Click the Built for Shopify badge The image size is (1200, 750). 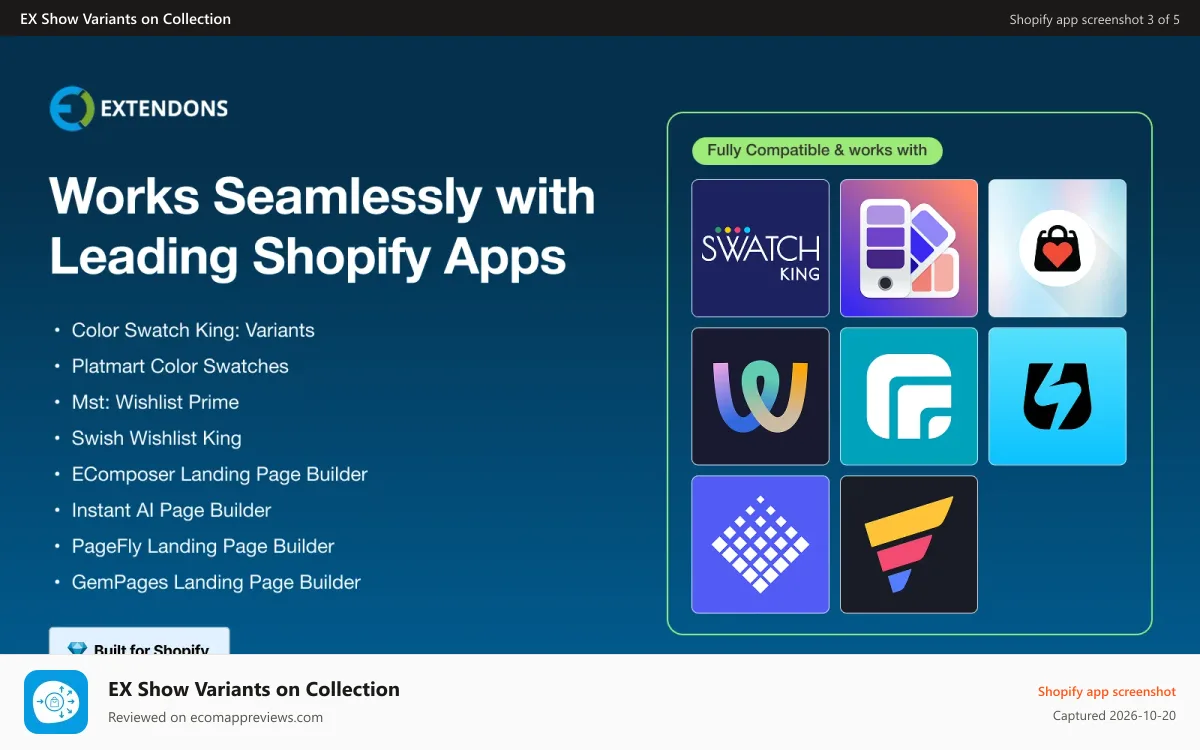click(139, 641)
